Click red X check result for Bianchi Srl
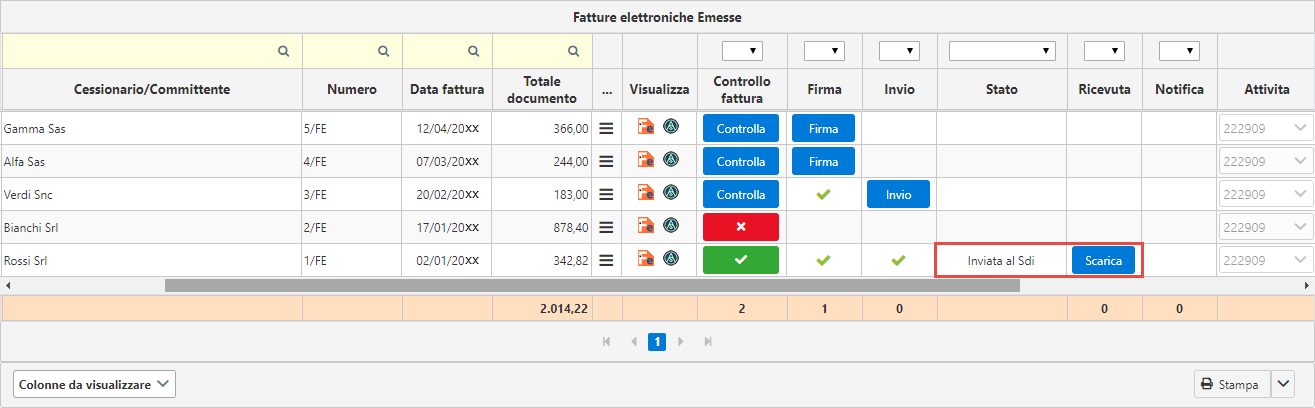The height and width of the screenshot is (408, 1315). pos(741,227)
